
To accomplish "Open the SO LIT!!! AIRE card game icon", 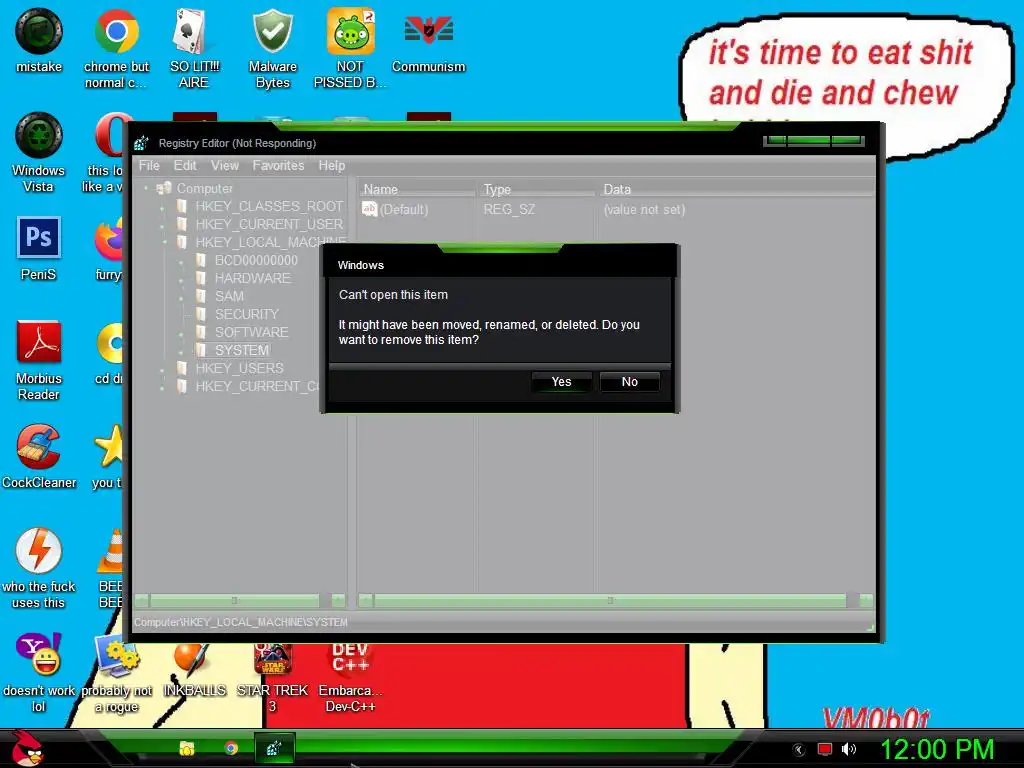I will pos(194,48).
